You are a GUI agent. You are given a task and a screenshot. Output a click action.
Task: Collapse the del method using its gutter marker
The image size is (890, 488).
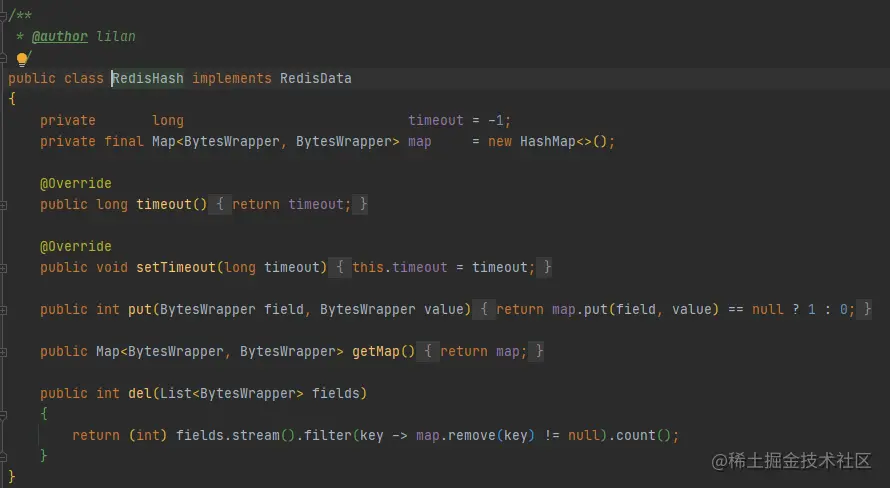pos(3,415)
